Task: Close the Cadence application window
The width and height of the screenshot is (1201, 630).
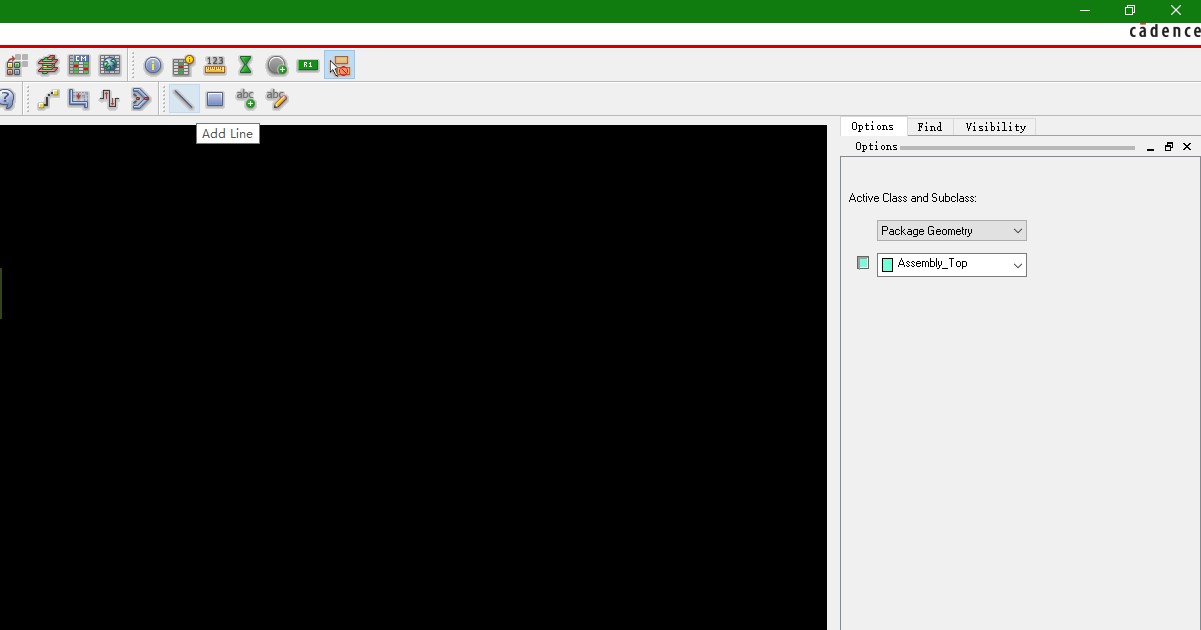Action: (x=1176, y=10)
